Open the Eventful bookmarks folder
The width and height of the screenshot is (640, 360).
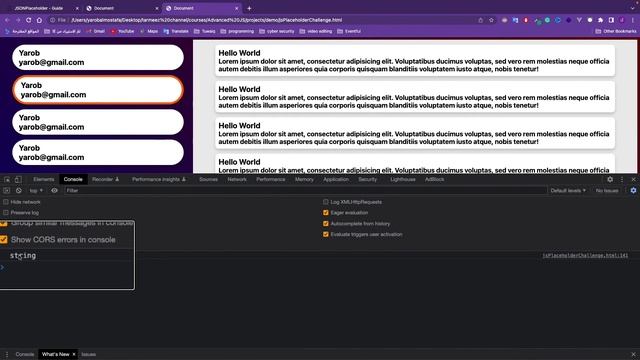point(349,31)
